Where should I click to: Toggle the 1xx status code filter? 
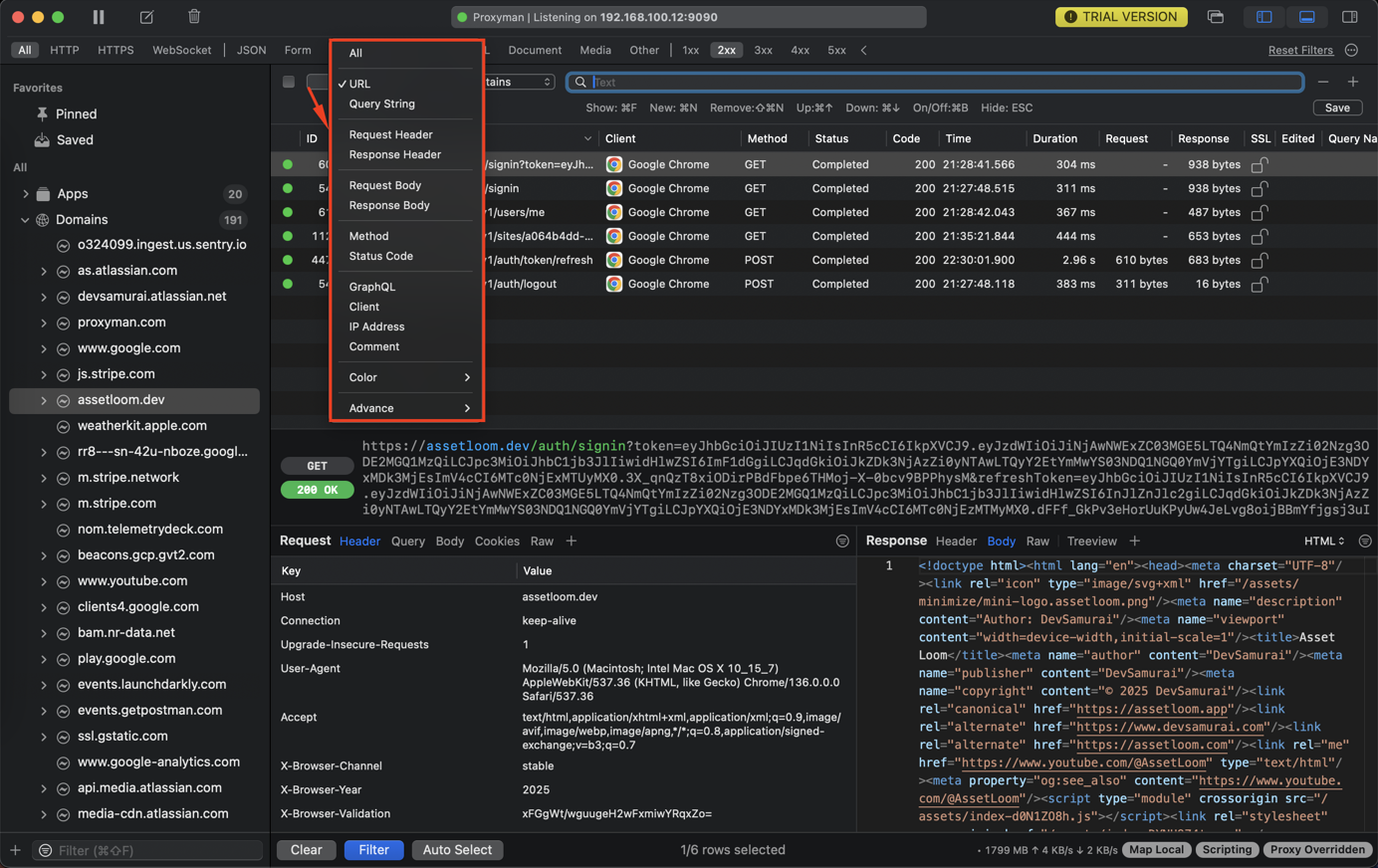click(690, 50)
